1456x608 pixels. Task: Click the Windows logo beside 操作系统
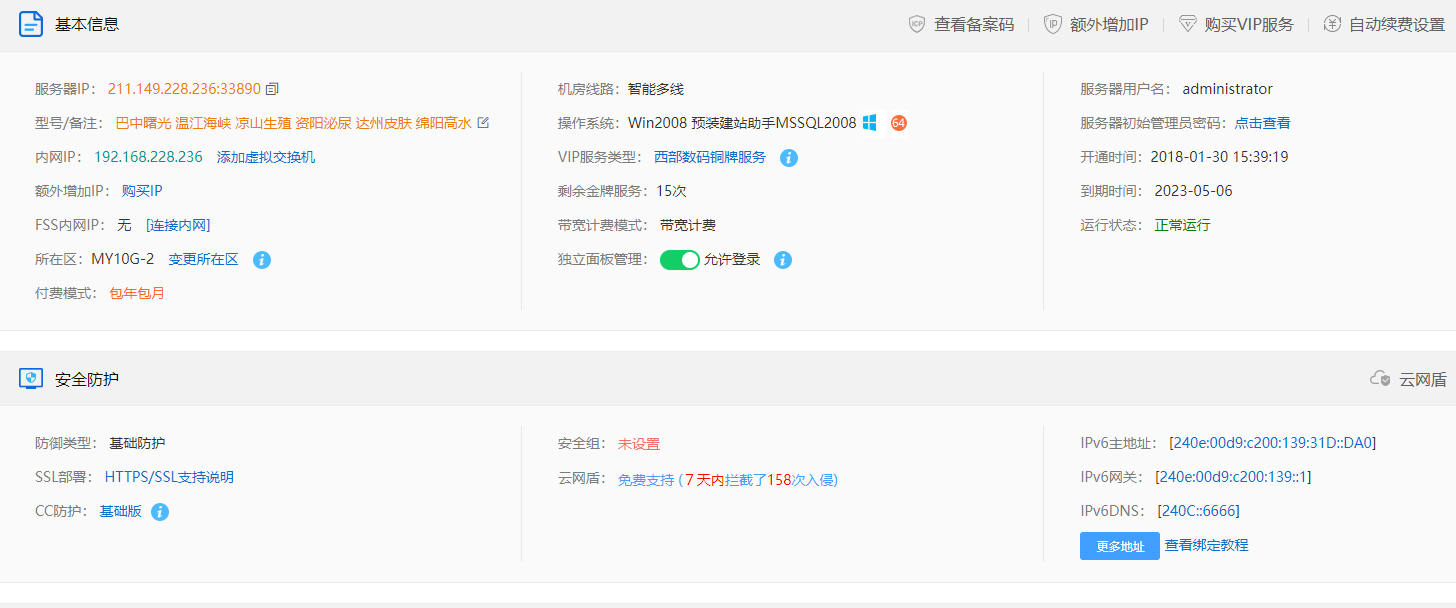pyautogui.click(x=869, y=122)
